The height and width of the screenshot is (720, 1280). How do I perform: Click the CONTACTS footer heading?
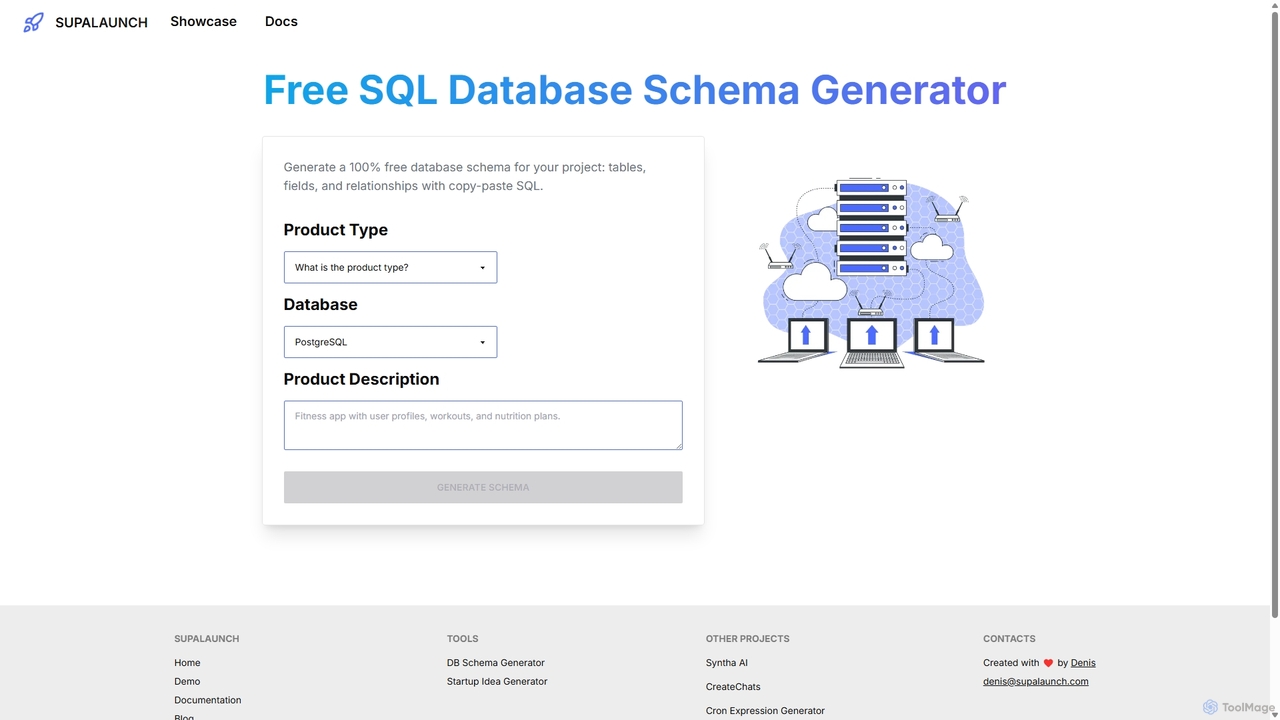(1009, 638)
